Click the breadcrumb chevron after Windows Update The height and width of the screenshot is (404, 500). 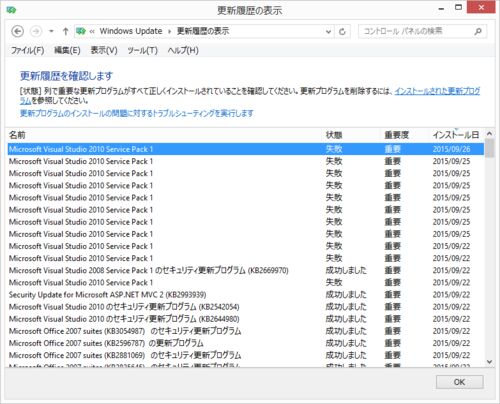[x=169, y=32]
